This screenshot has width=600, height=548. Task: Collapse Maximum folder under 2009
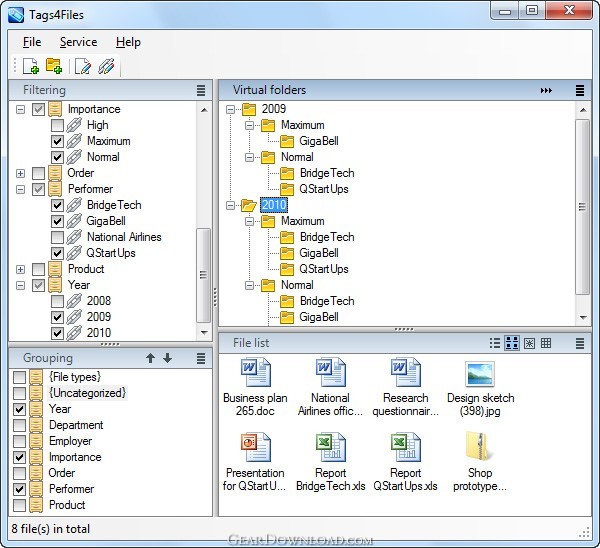[x=249, y=126]
